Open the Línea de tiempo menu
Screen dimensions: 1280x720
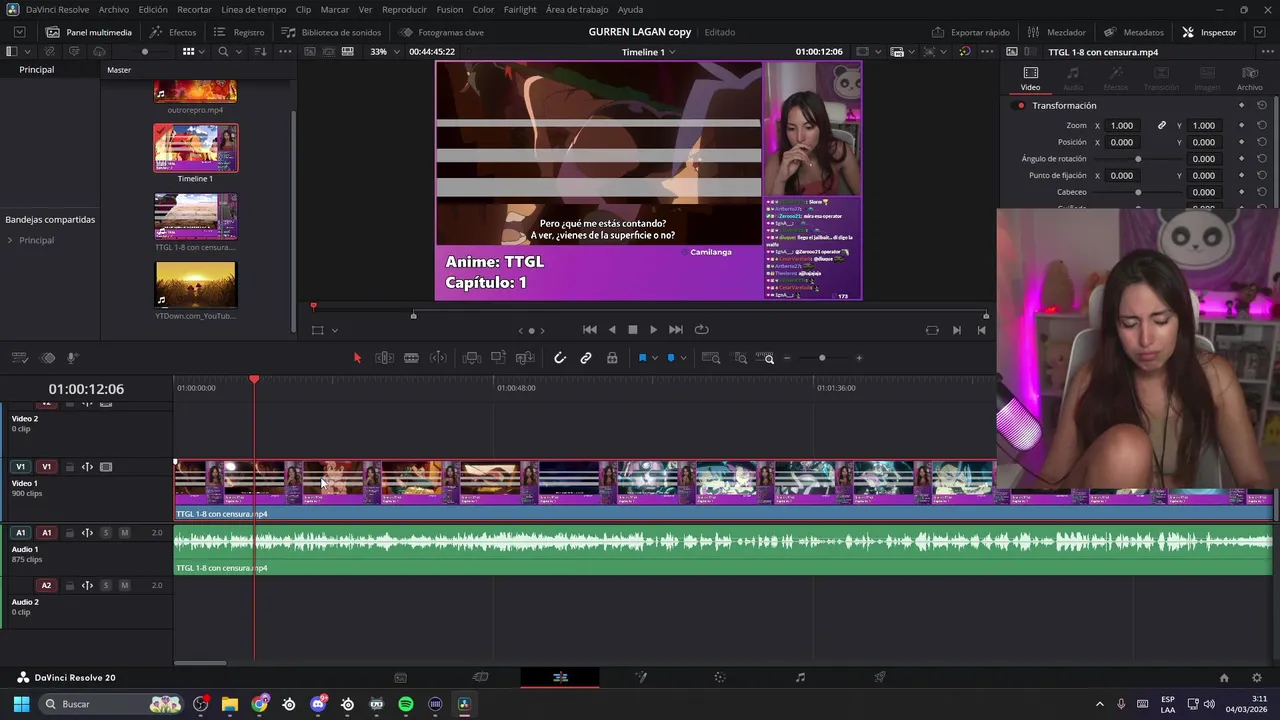coord(254,9)
